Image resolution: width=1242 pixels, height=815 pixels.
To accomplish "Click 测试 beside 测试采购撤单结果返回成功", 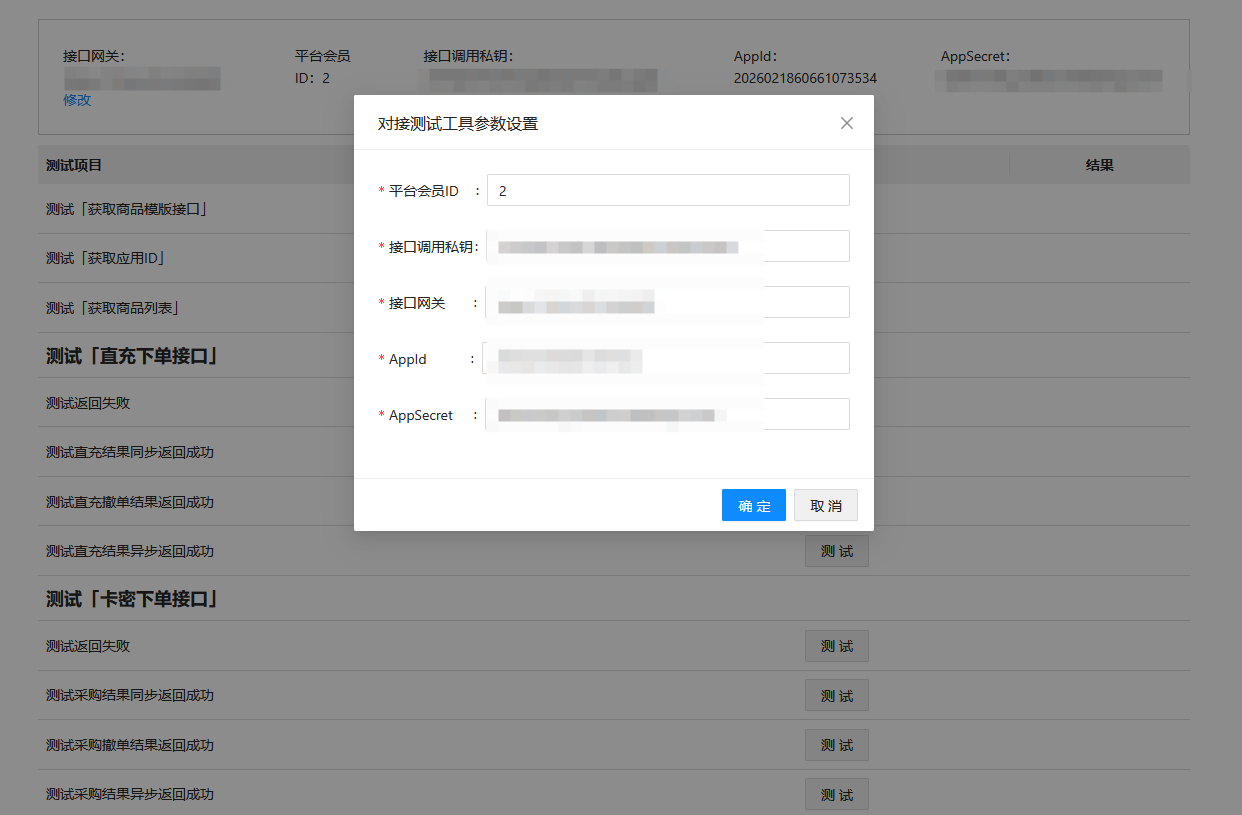I will (x=836, y=745).
